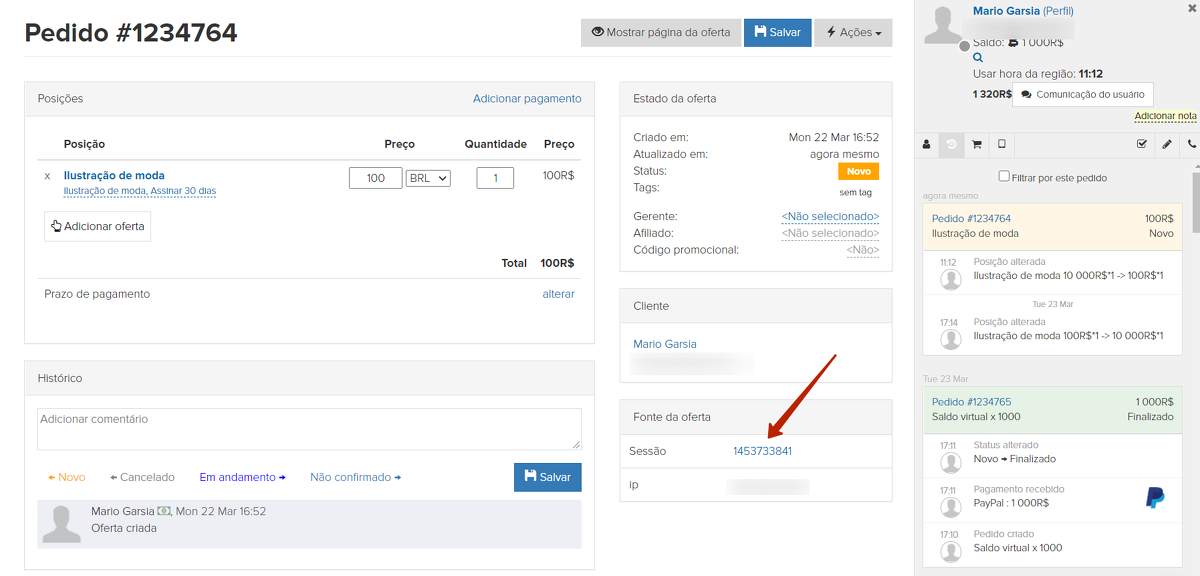Open the user profile tab icon
Screen dimensions: 1200x576
coord(926,144)
